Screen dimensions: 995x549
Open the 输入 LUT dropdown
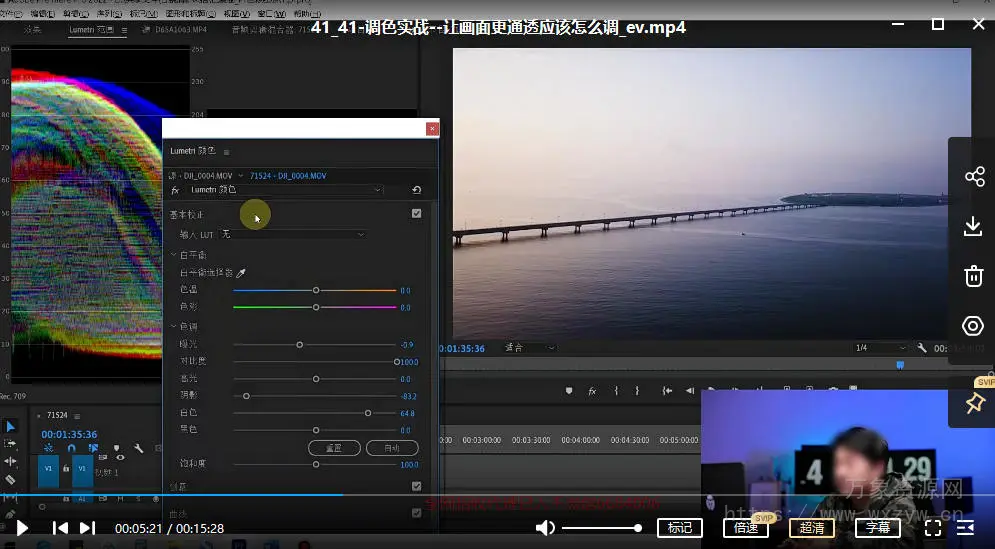[292, 234]
